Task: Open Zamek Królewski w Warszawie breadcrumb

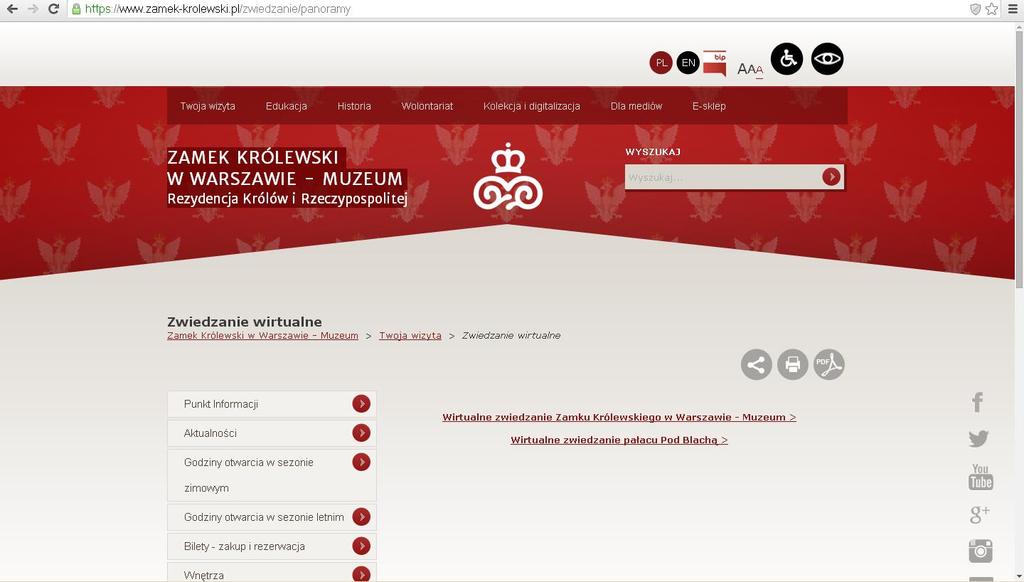Action: coord(263,335)
